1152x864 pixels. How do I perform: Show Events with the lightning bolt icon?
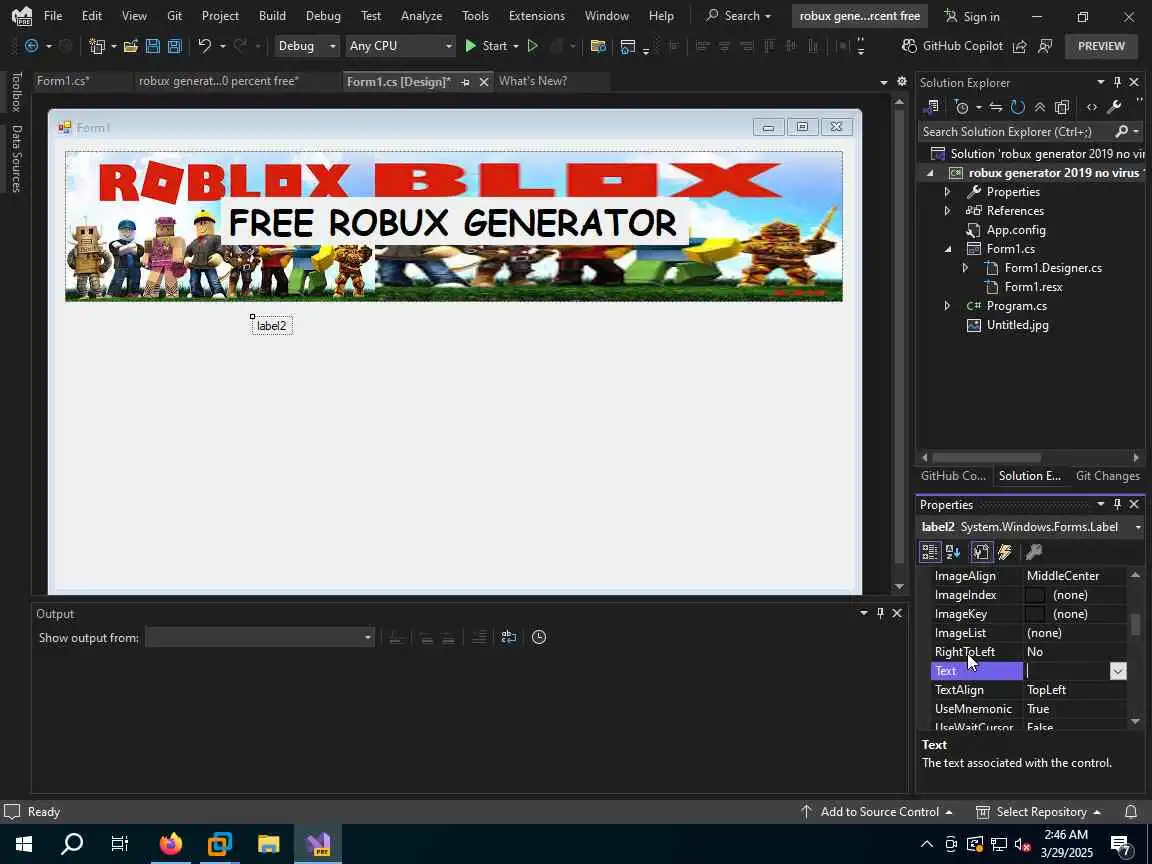click(1005, 552)
